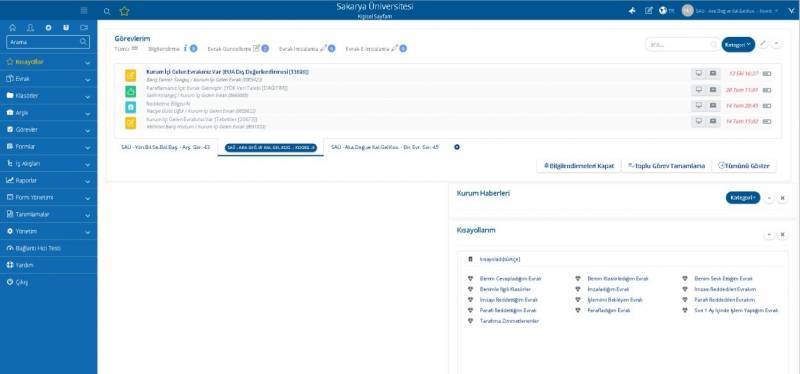Image resolution: width=800 pixels, height=374 pixels.
Task: Click the edit note icon in the top bar
Action: (648, 11)
